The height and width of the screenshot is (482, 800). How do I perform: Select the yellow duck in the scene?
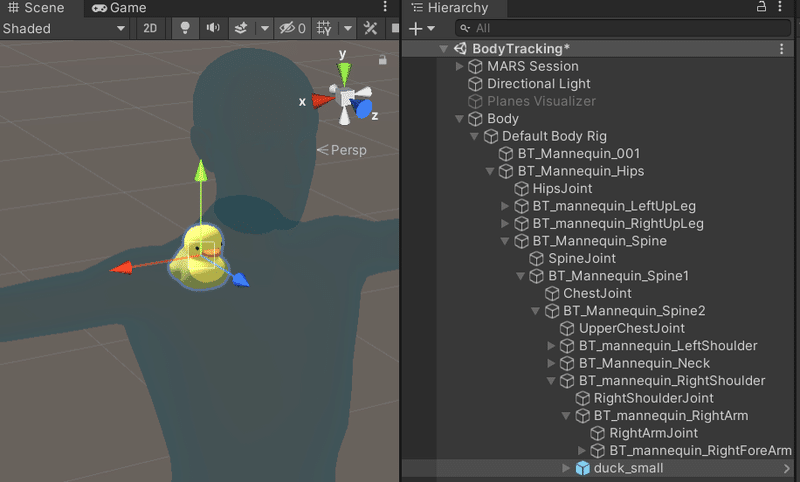coord(201,258)
